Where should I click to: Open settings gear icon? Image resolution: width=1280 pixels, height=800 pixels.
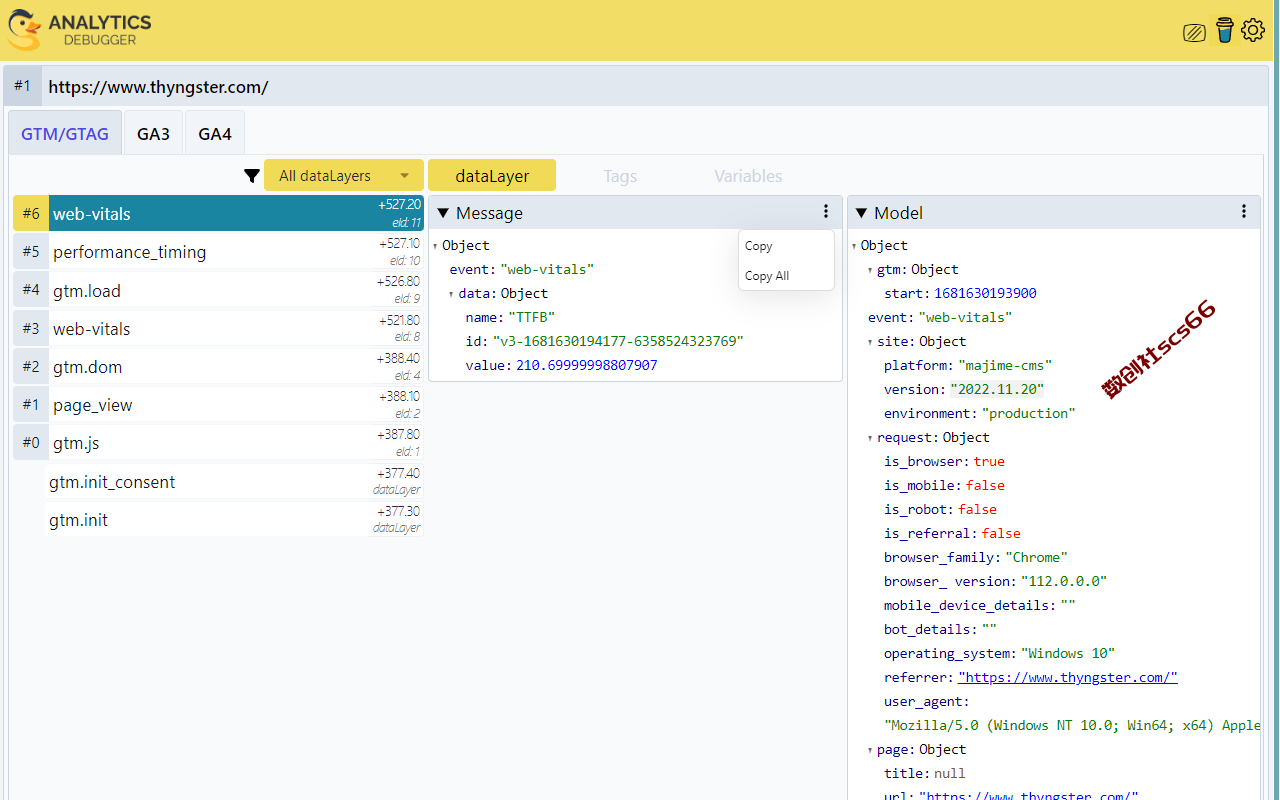tap(1253, 30)
